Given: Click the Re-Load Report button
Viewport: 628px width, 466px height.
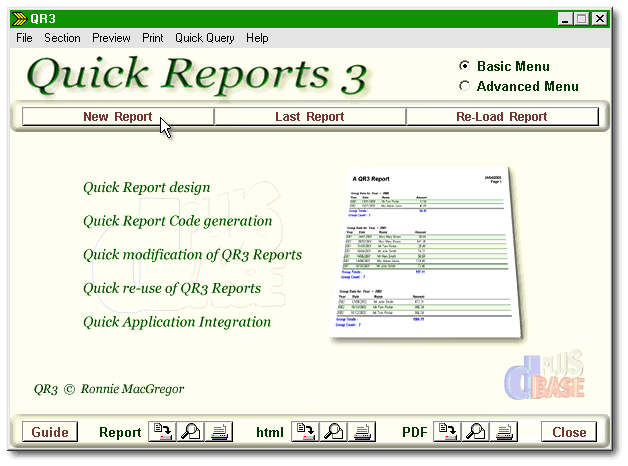Looking at the screenshot, I should coord(502,116).
